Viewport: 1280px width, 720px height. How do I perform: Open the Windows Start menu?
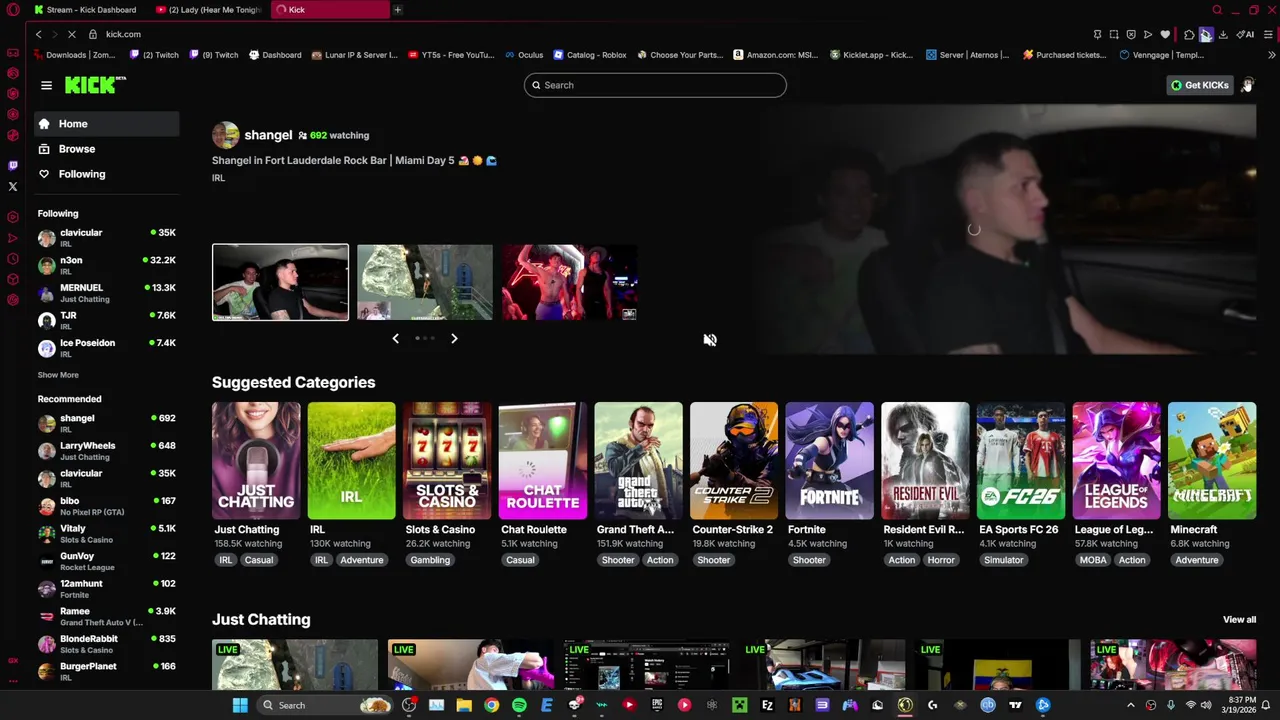coord(240,705)
